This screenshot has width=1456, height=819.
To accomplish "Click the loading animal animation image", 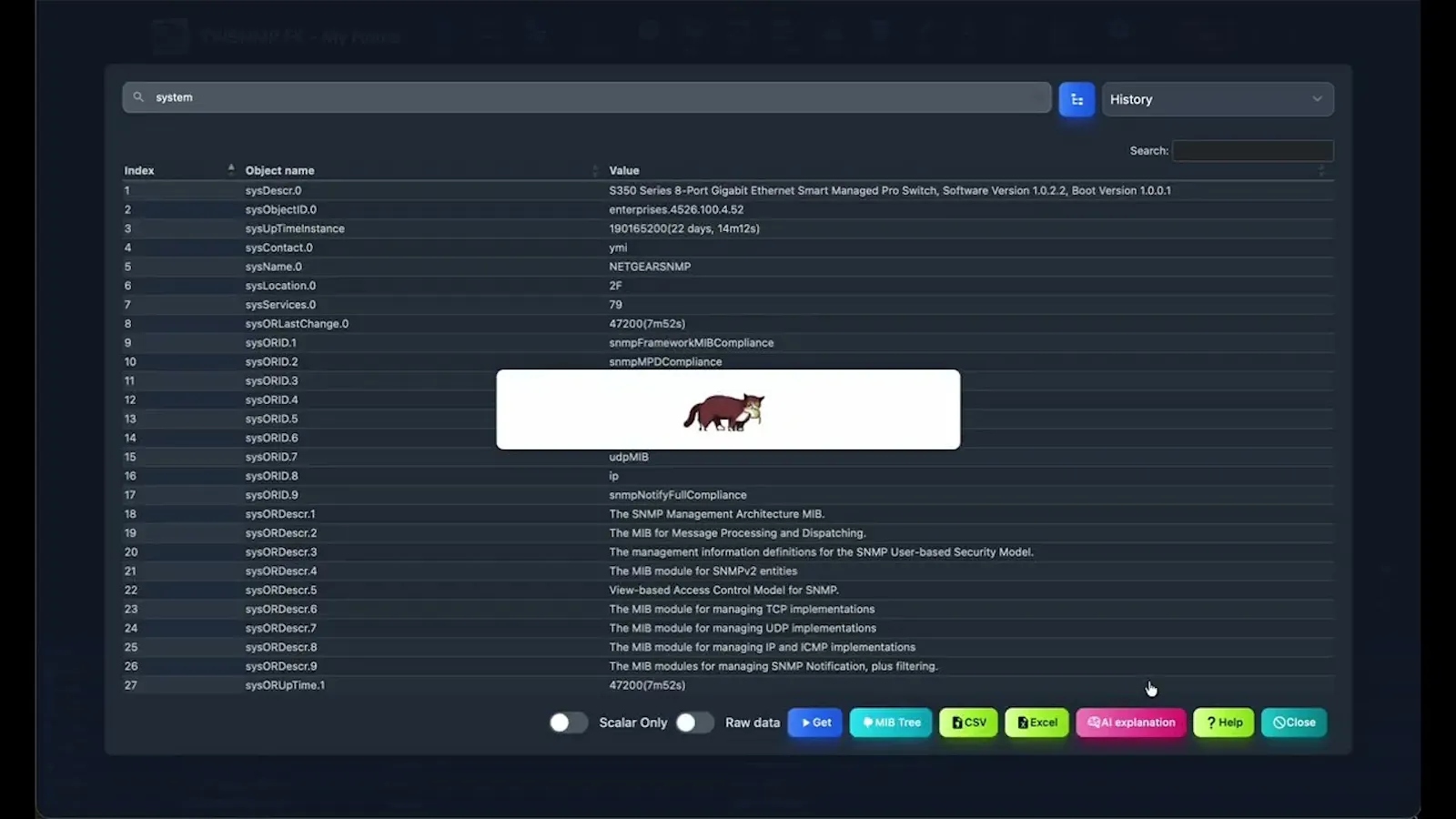I will [x=724, y=412].
